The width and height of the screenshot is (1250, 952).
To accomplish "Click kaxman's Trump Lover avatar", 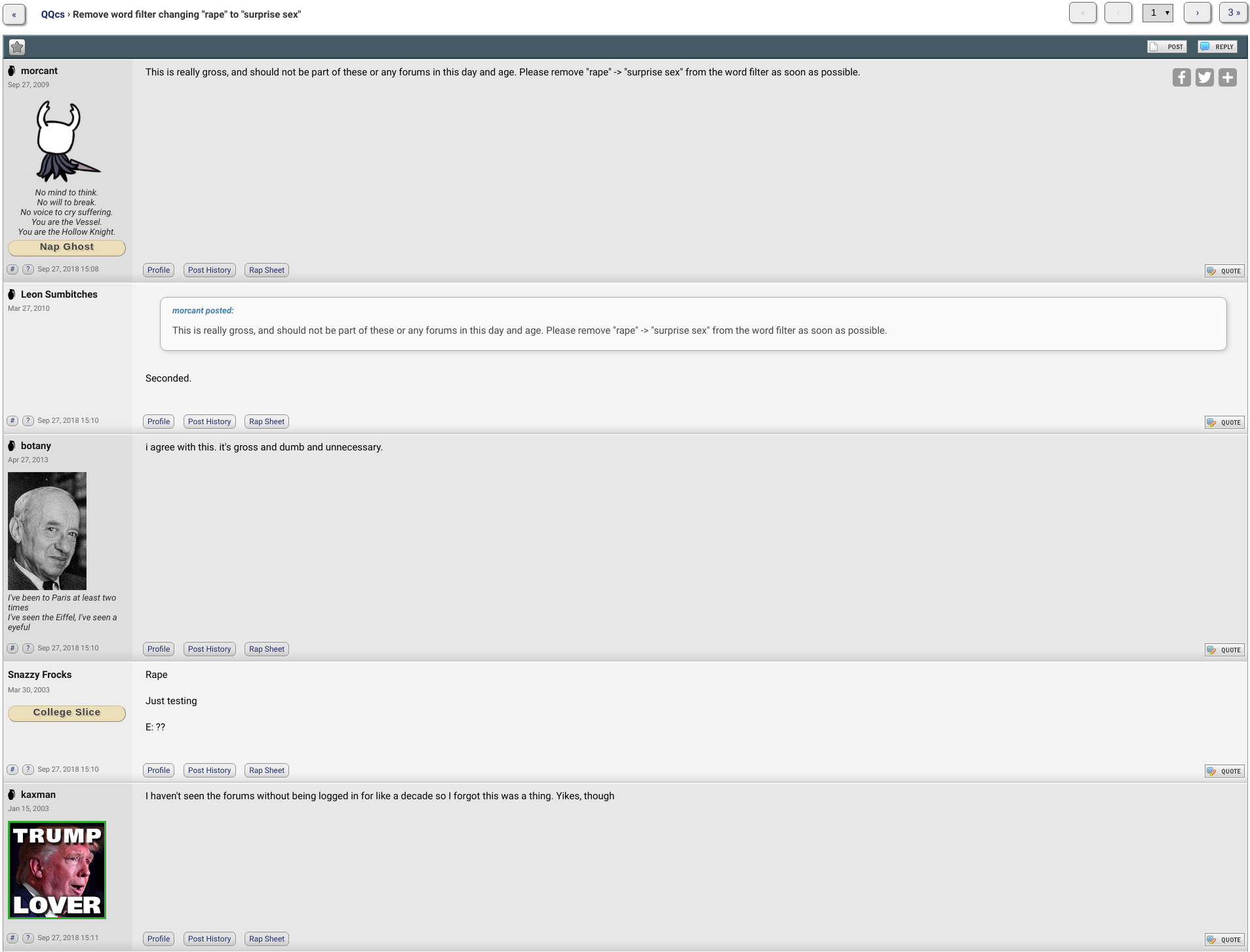I will pos(57,870).
